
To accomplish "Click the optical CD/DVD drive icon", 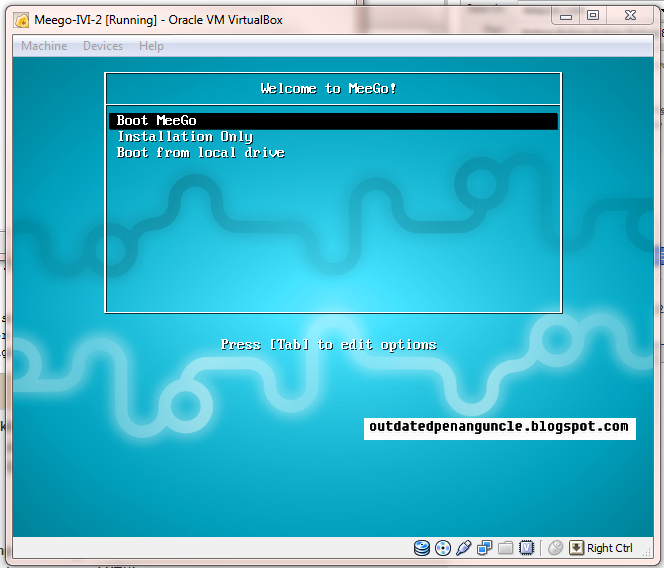I will click(443, 548).
